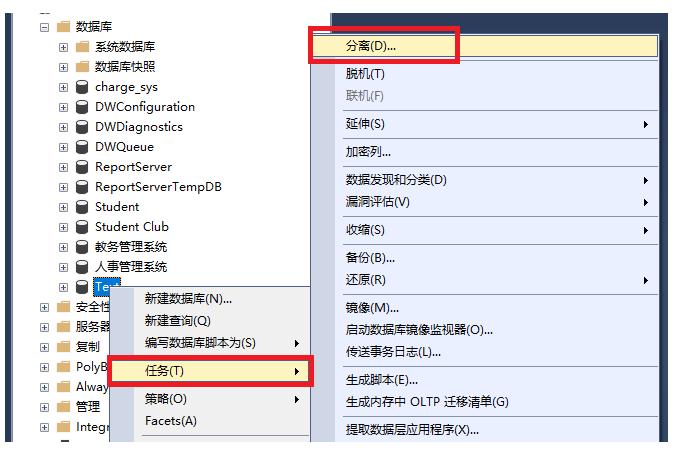Click the PolyBase folder icon
The image size is (681, 459).
[x=63, y=367]
